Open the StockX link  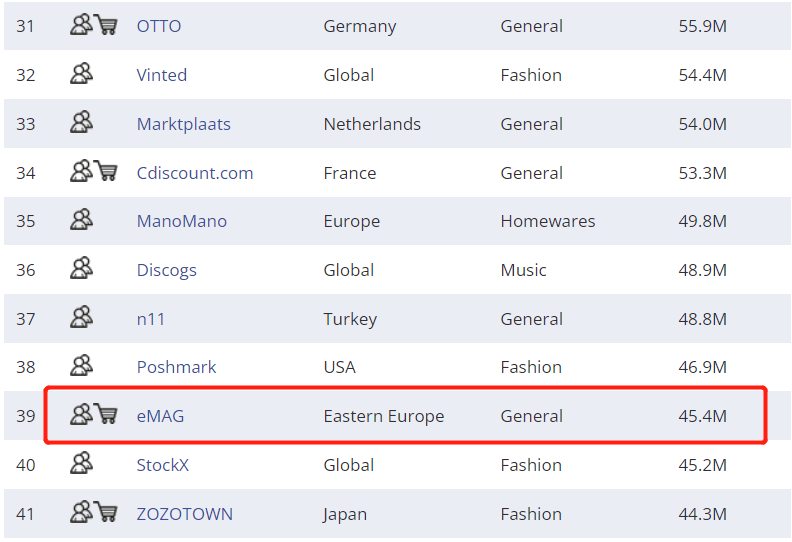[x=163, y=465]
